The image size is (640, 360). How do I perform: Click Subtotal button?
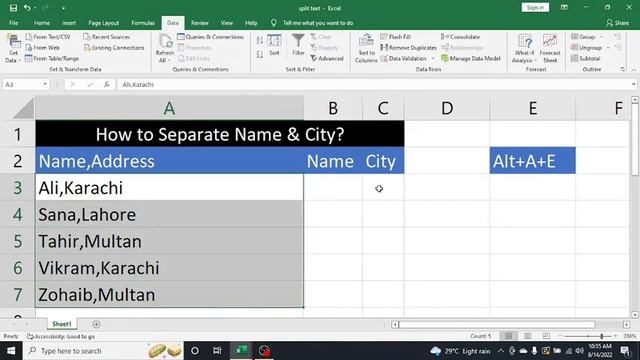click(x=585, y=58)
